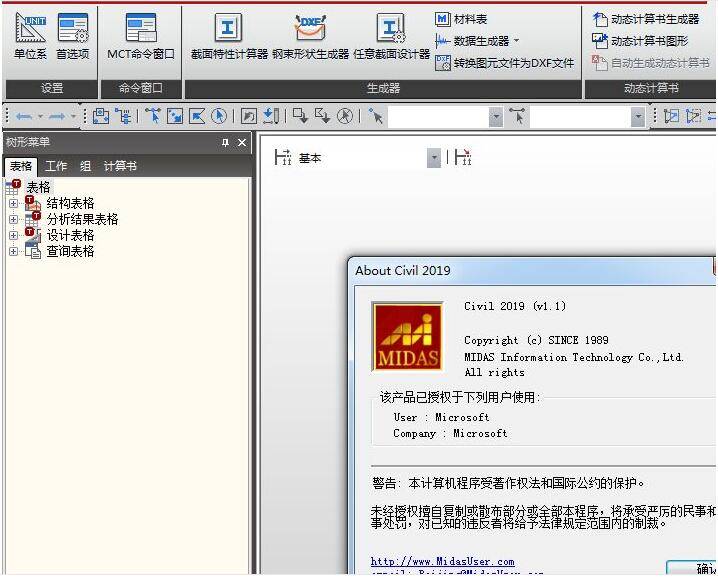Click the element number input field
This screenshot has height=583, width=718.
click(581, 117)
